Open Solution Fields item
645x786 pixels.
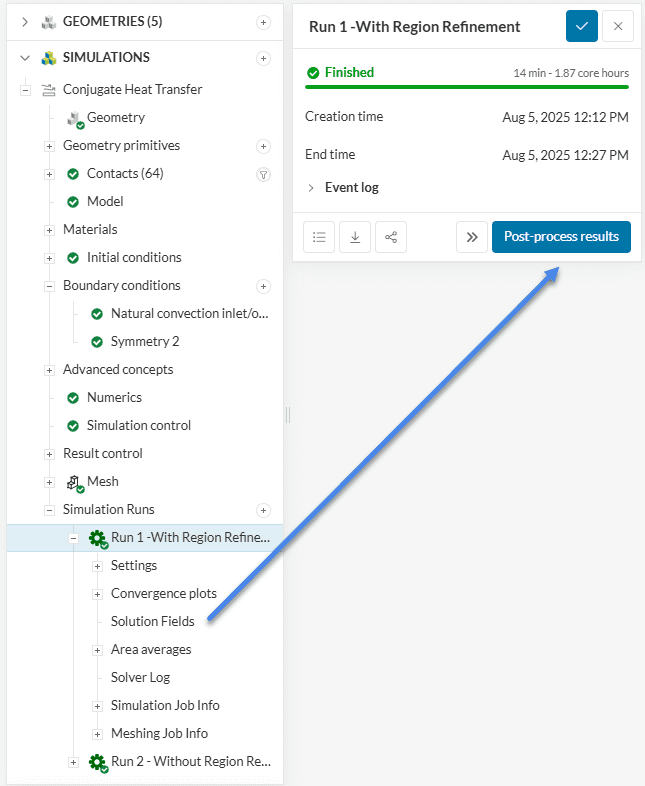pos(152,622)
